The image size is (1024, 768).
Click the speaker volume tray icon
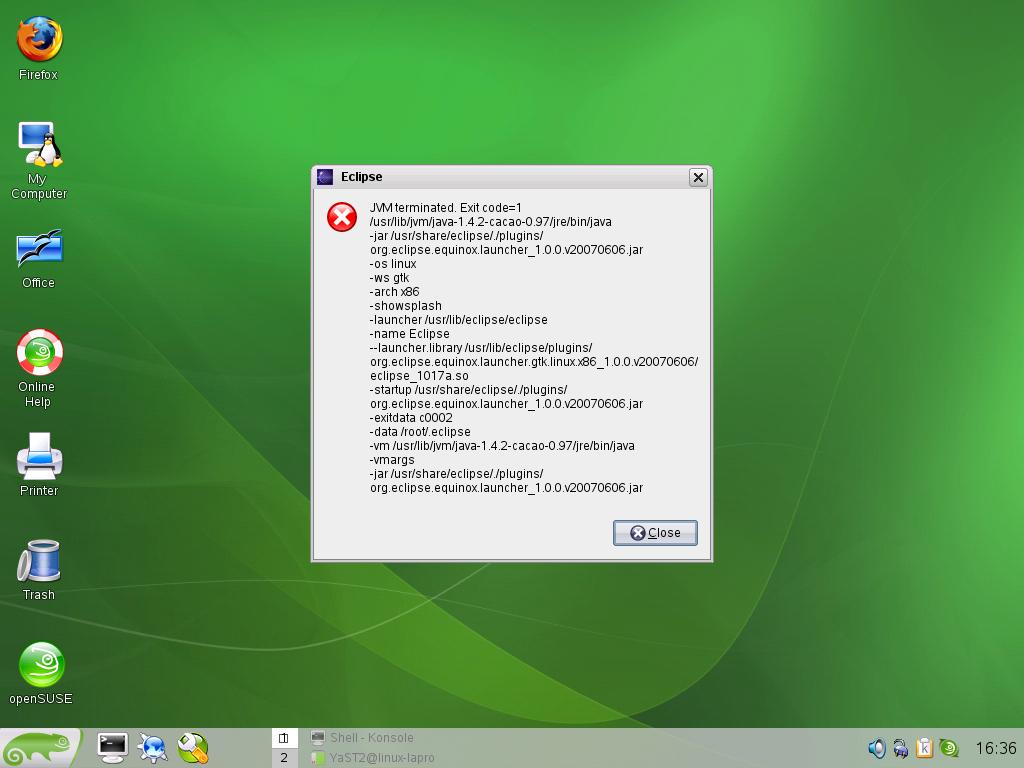click(x=876, y=748)
